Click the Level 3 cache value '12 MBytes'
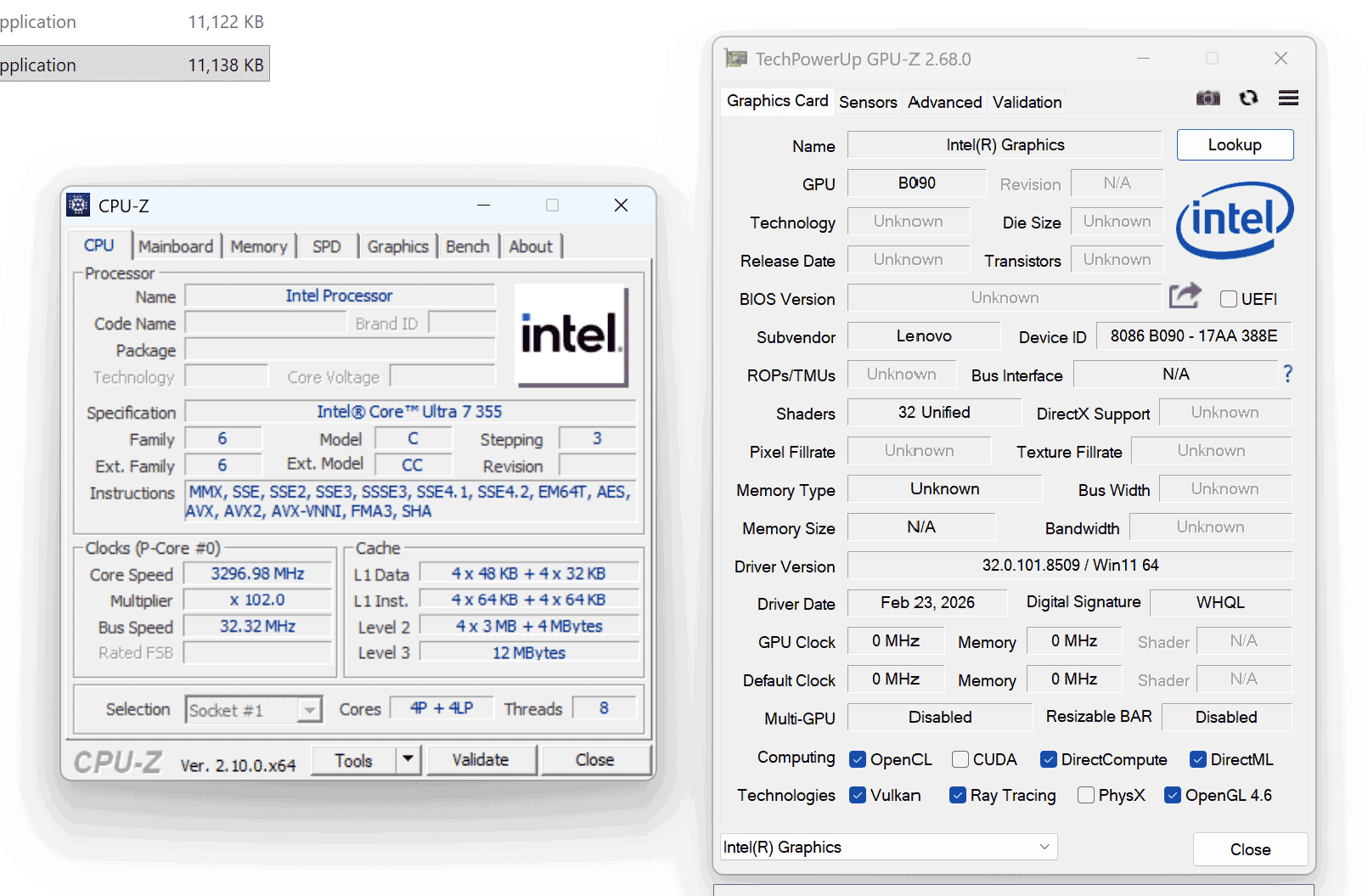The image size is (1368, 896). (529, 652)
